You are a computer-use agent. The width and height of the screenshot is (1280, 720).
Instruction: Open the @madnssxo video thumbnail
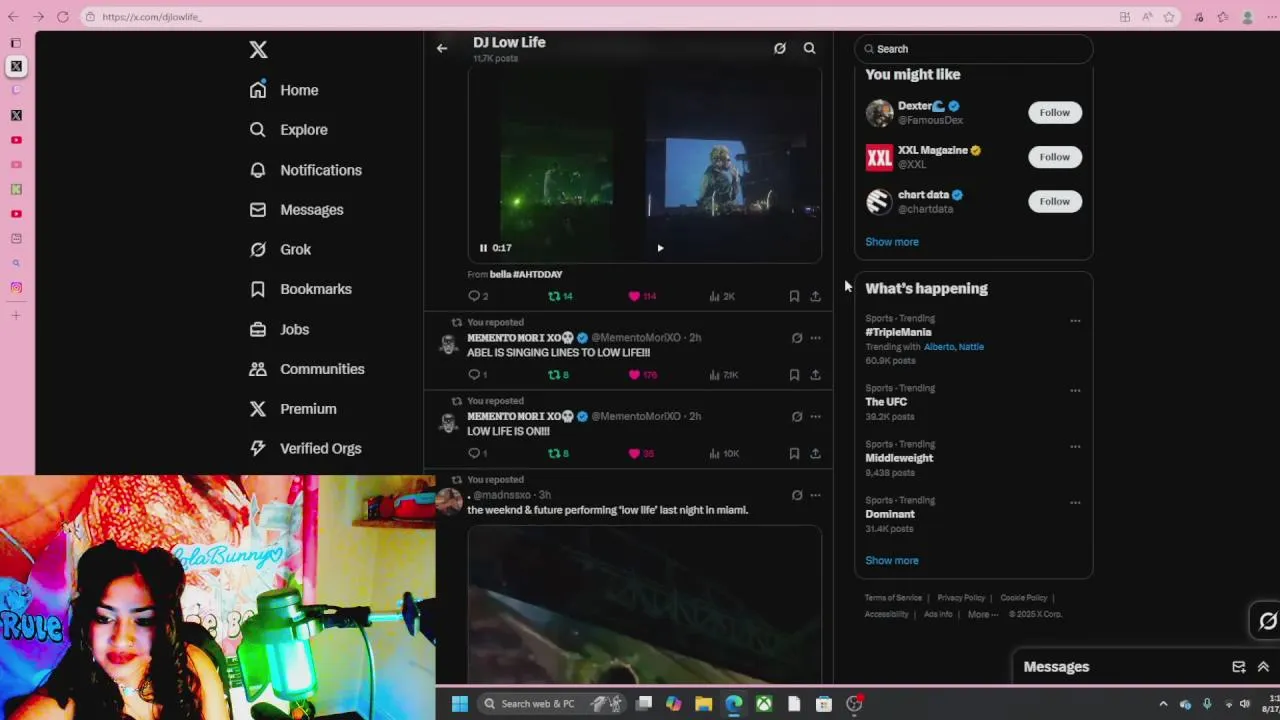(645, 605)
